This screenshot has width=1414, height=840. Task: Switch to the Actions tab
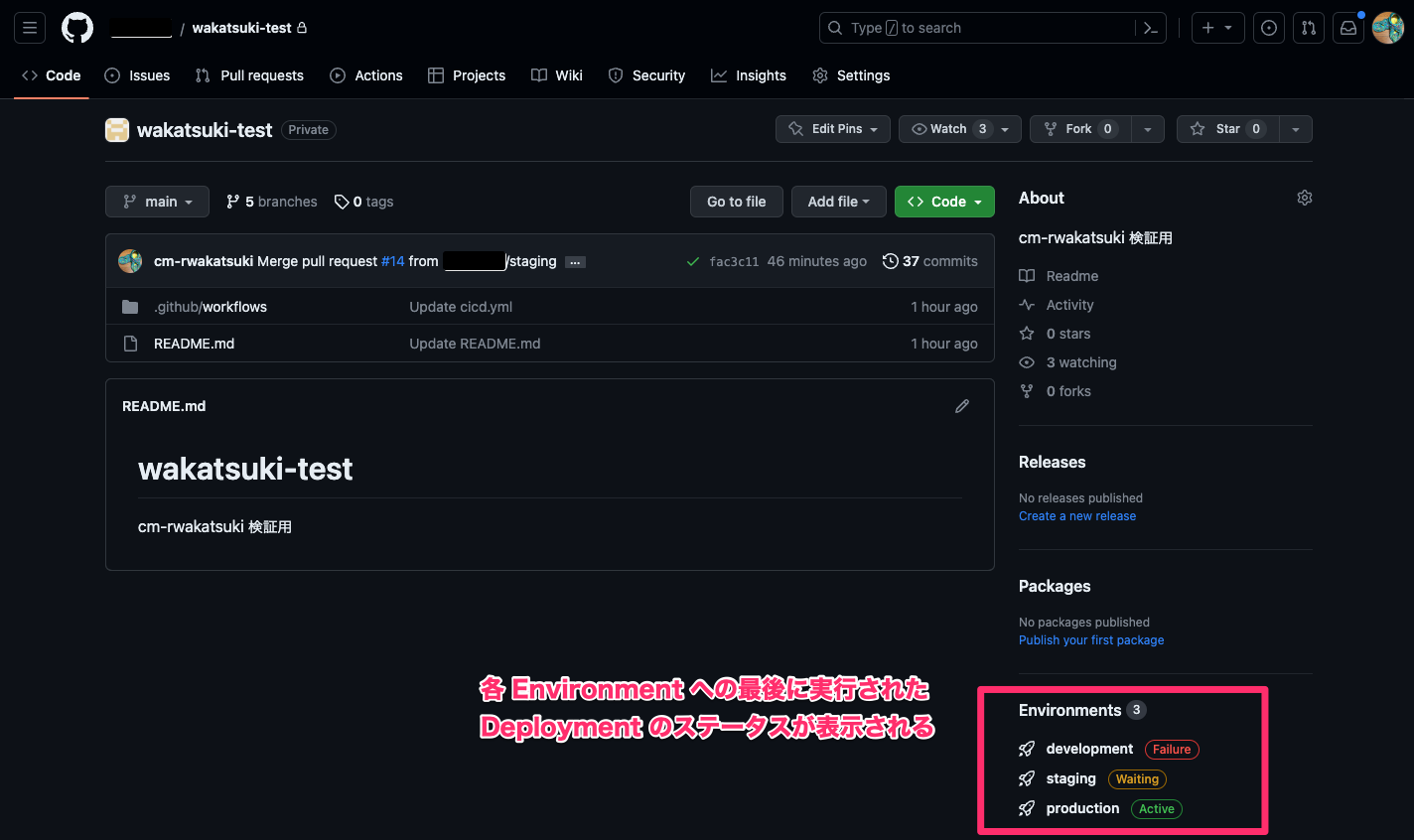click(x=366, y=75)
